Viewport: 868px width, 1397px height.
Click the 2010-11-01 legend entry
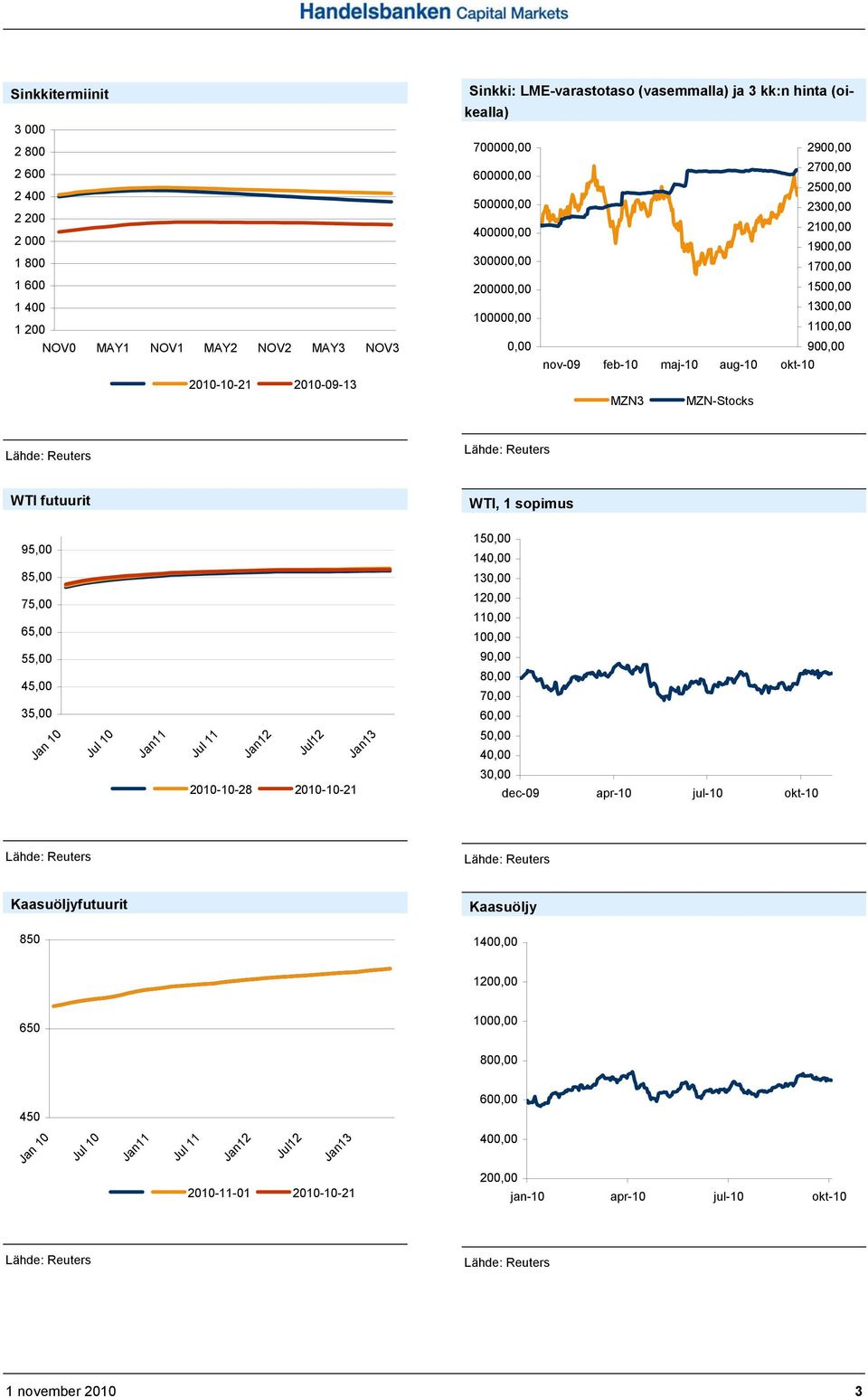click(x=219, y=1193)
